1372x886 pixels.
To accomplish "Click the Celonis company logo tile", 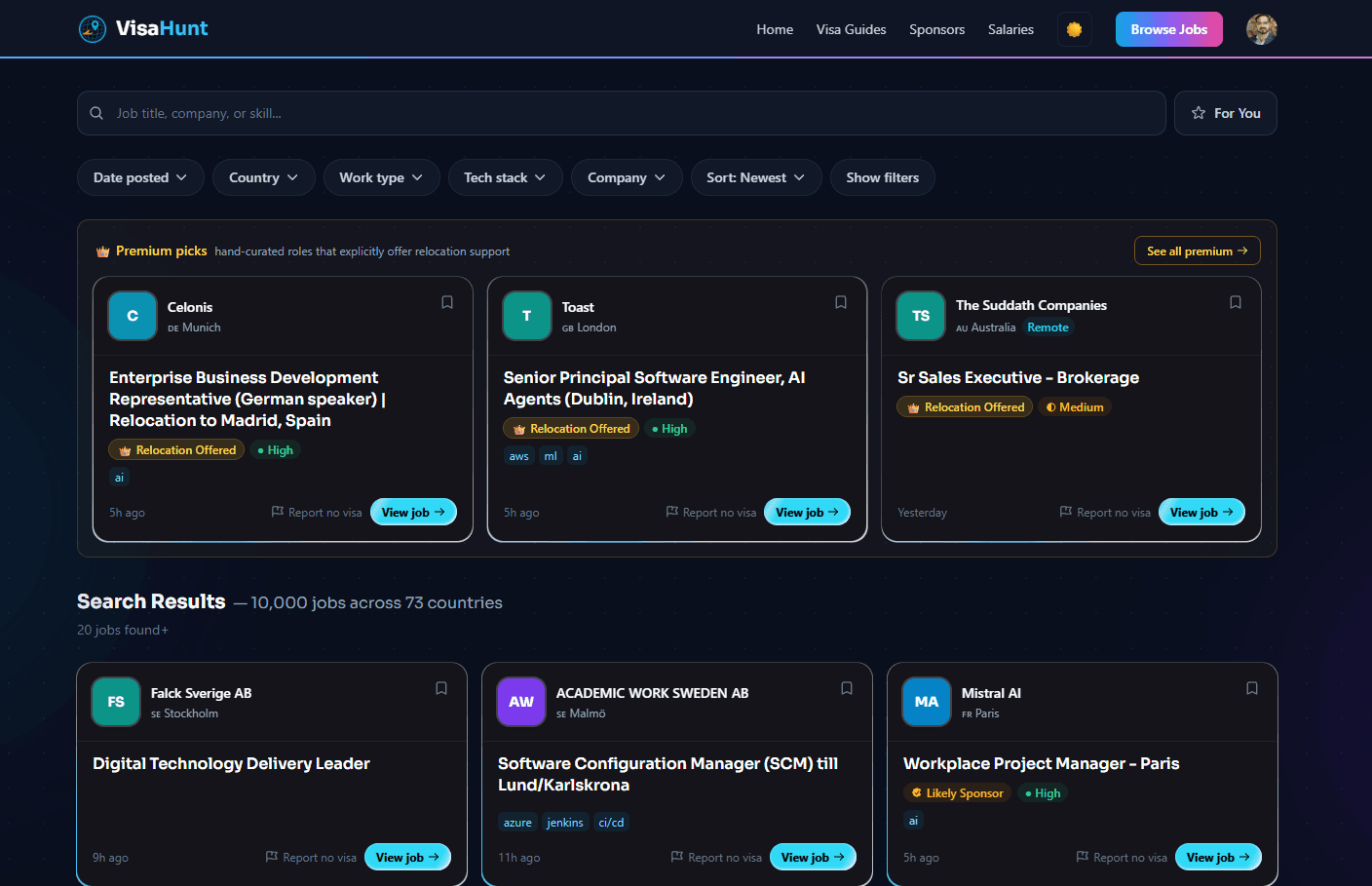I will pyautogui.click(x=133, y=316).
